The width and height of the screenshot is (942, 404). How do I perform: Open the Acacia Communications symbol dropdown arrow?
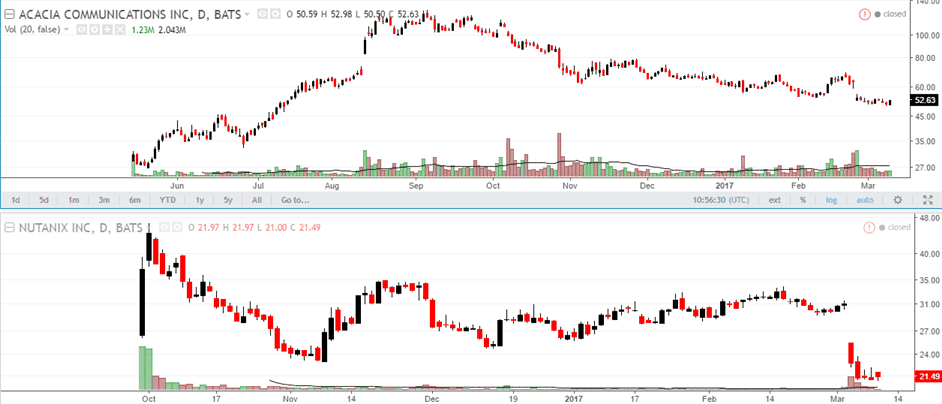click(247, 14)
